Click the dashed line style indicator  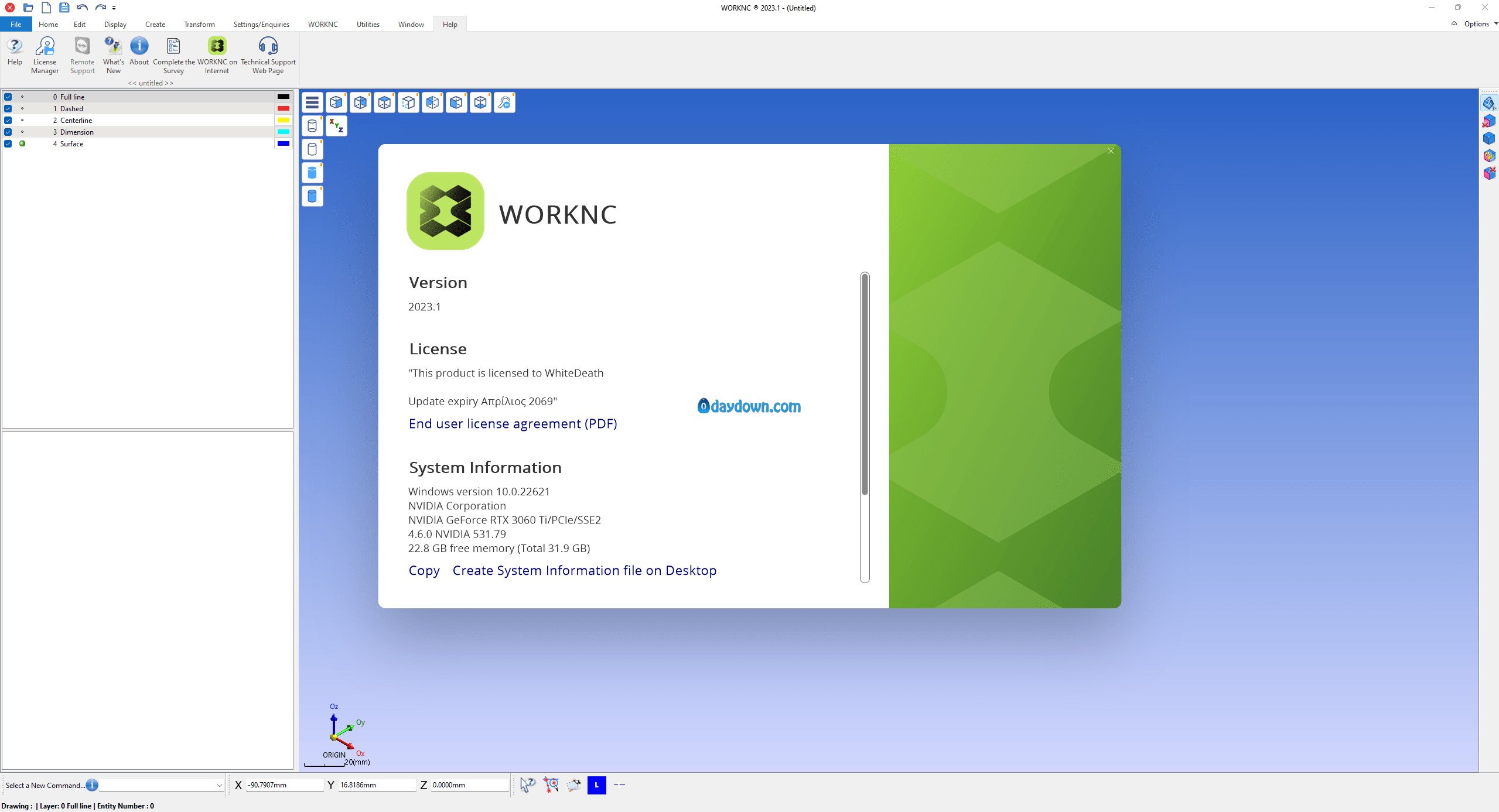click(x=619, y=785)
